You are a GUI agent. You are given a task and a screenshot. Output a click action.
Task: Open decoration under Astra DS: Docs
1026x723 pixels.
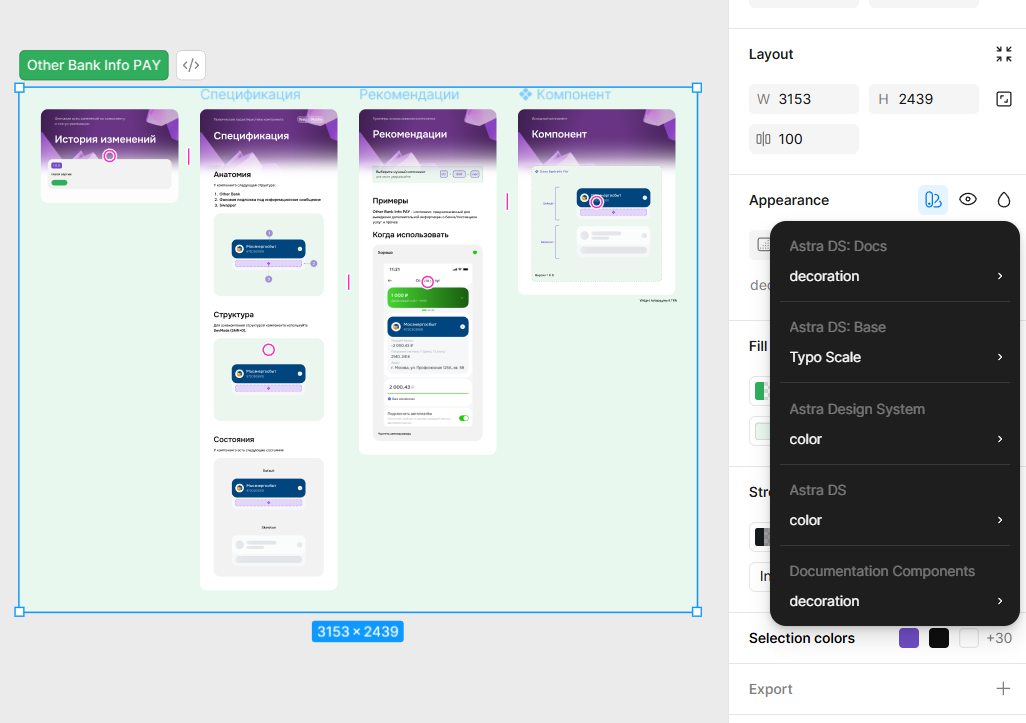click(895, 276)
